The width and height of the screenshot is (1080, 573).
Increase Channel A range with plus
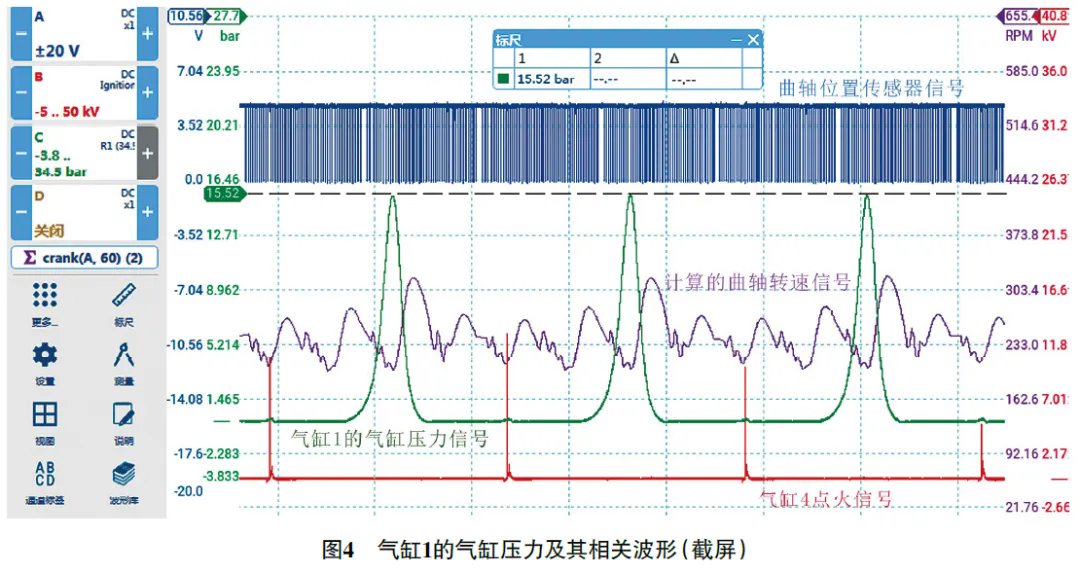click(147, 34)
